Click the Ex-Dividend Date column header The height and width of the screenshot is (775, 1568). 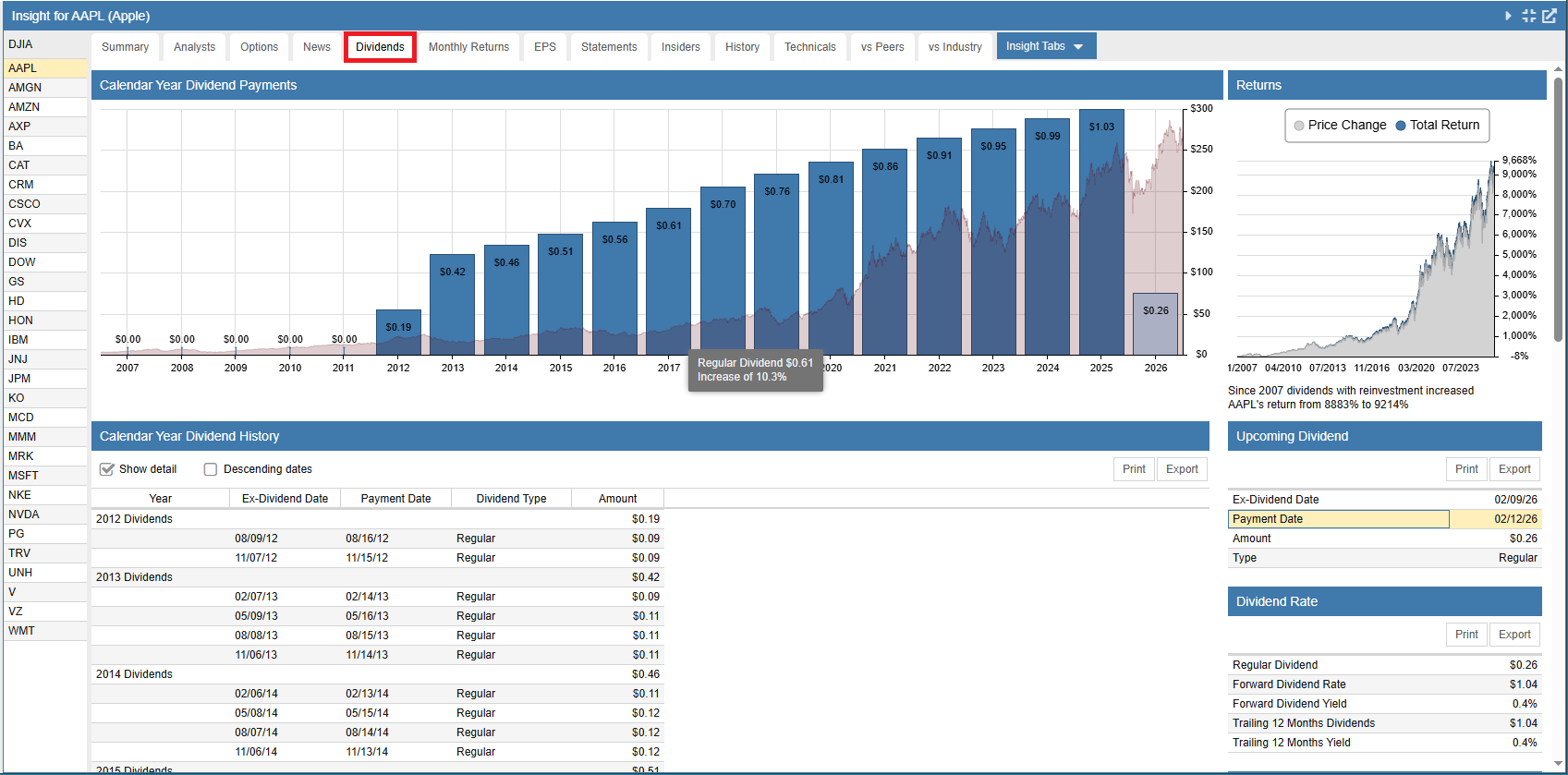(x=285, y=499)
